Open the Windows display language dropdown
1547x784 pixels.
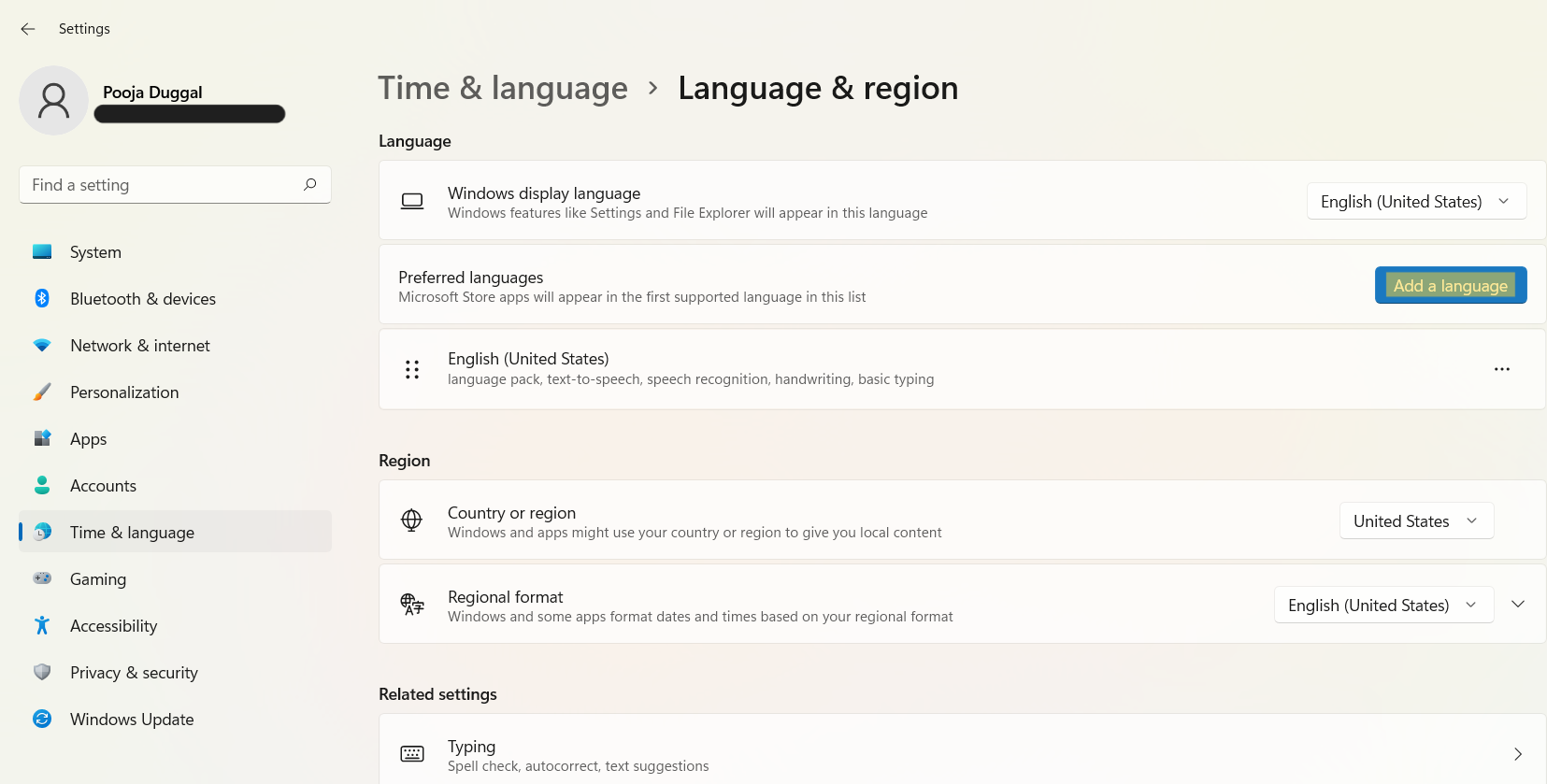[x=1415, y=202]
